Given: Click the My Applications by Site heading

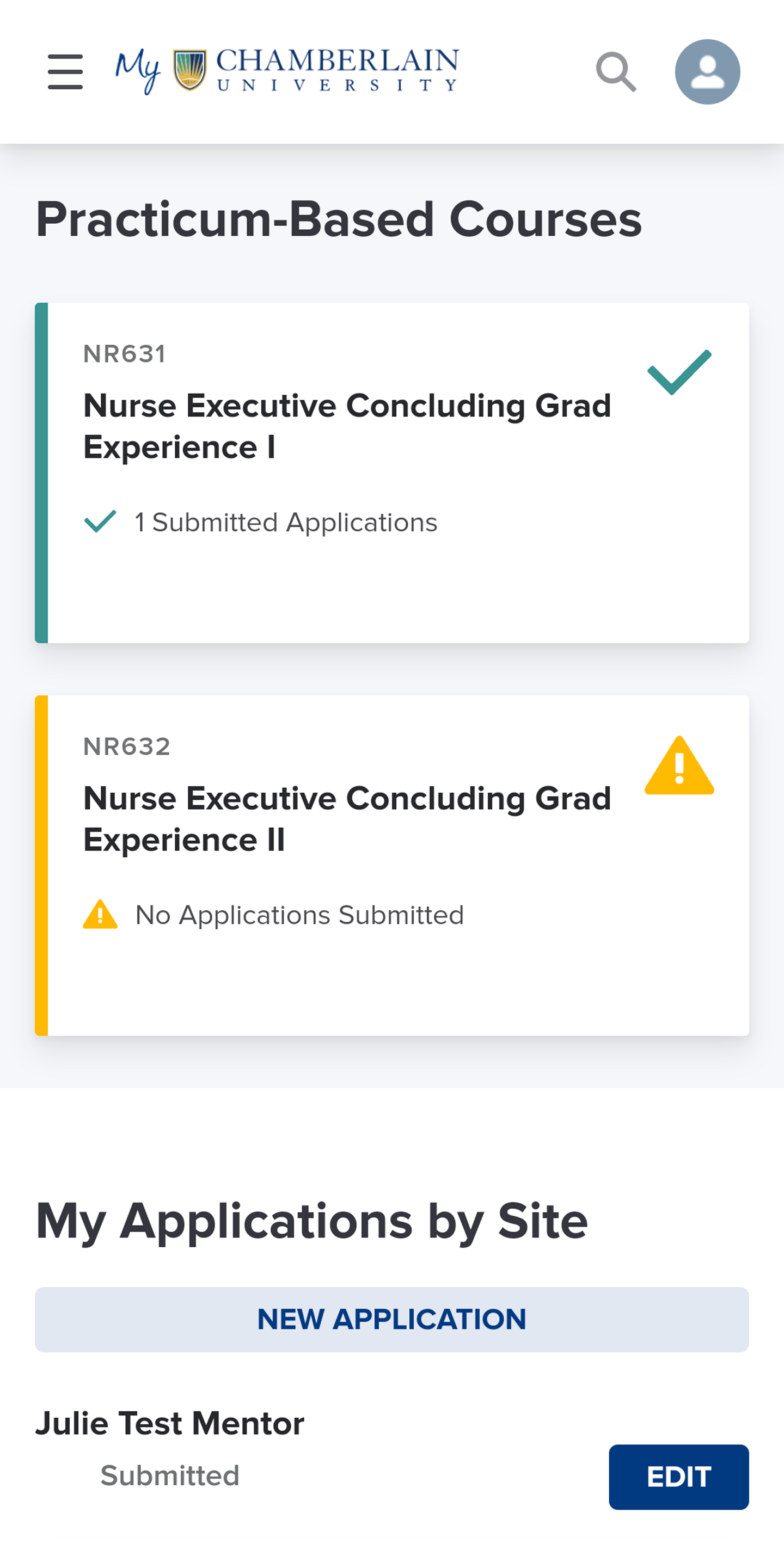Looking at the screenshot, I should 311,1221.
